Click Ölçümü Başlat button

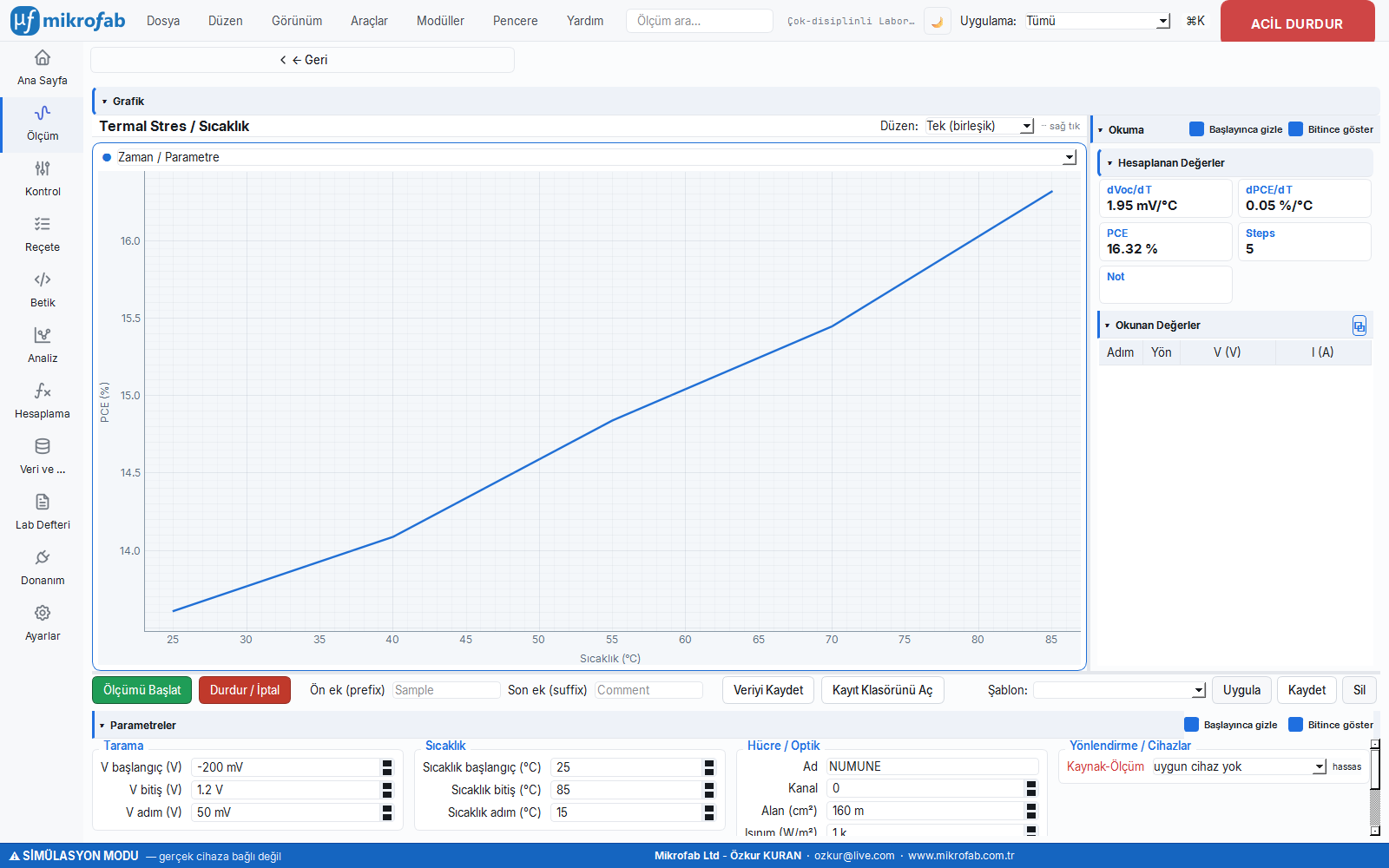[142, 690]
